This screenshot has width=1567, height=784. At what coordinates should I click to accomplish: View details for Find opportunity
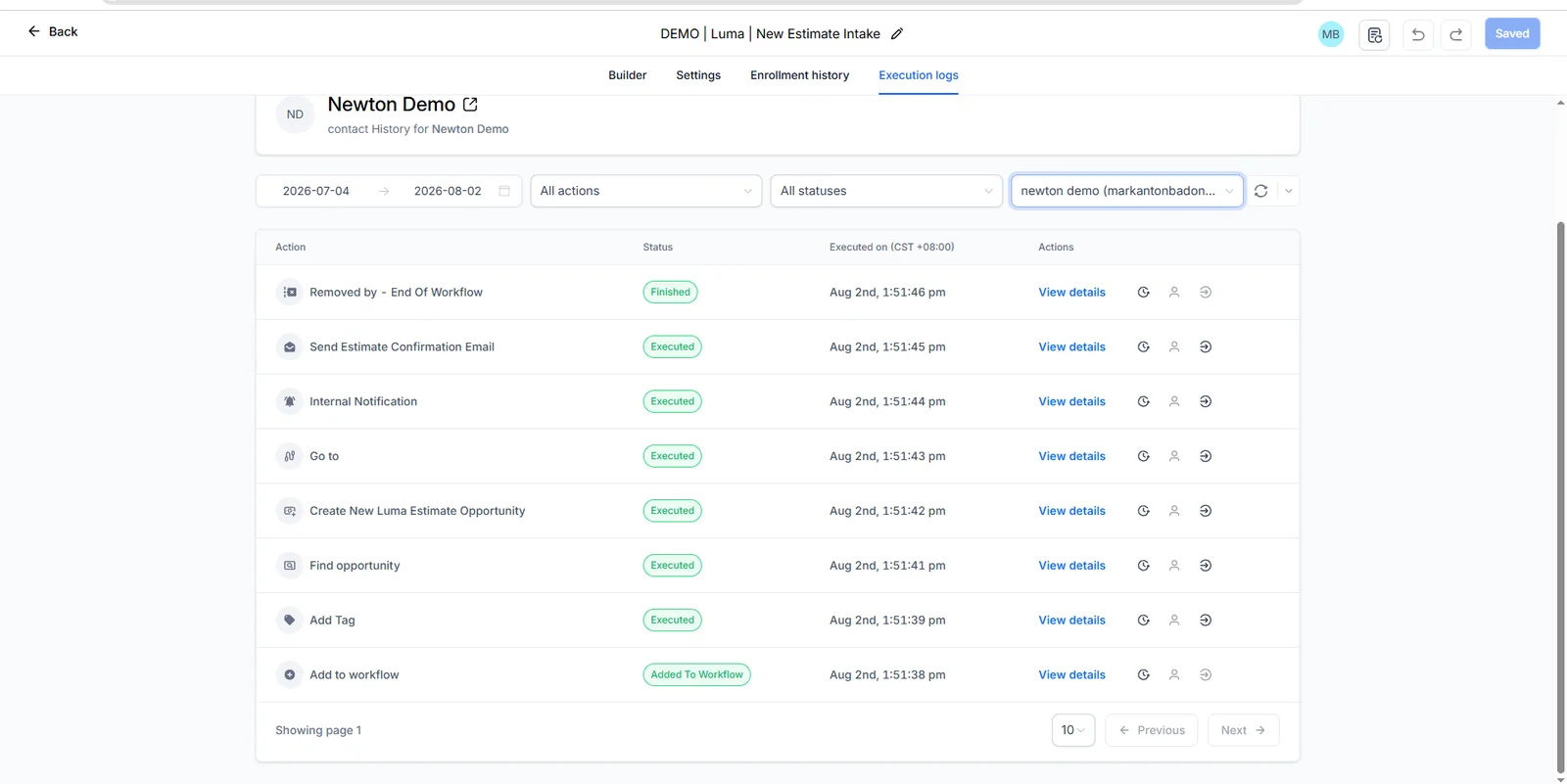(1072, 566)
